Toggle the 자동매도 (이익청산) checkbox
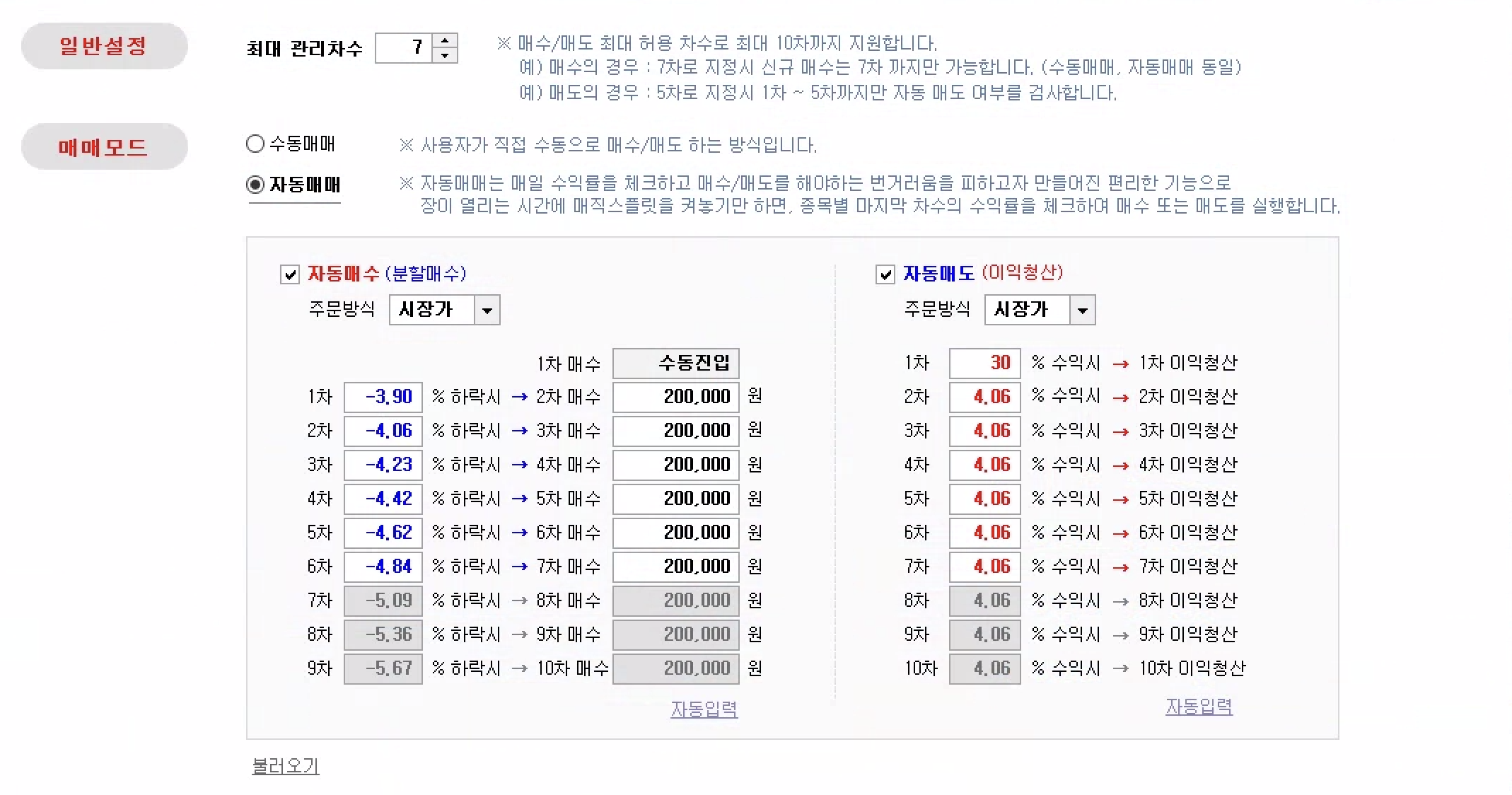Image resolution: width=1512 pixels, height=795 pixels. pos(885,274)
